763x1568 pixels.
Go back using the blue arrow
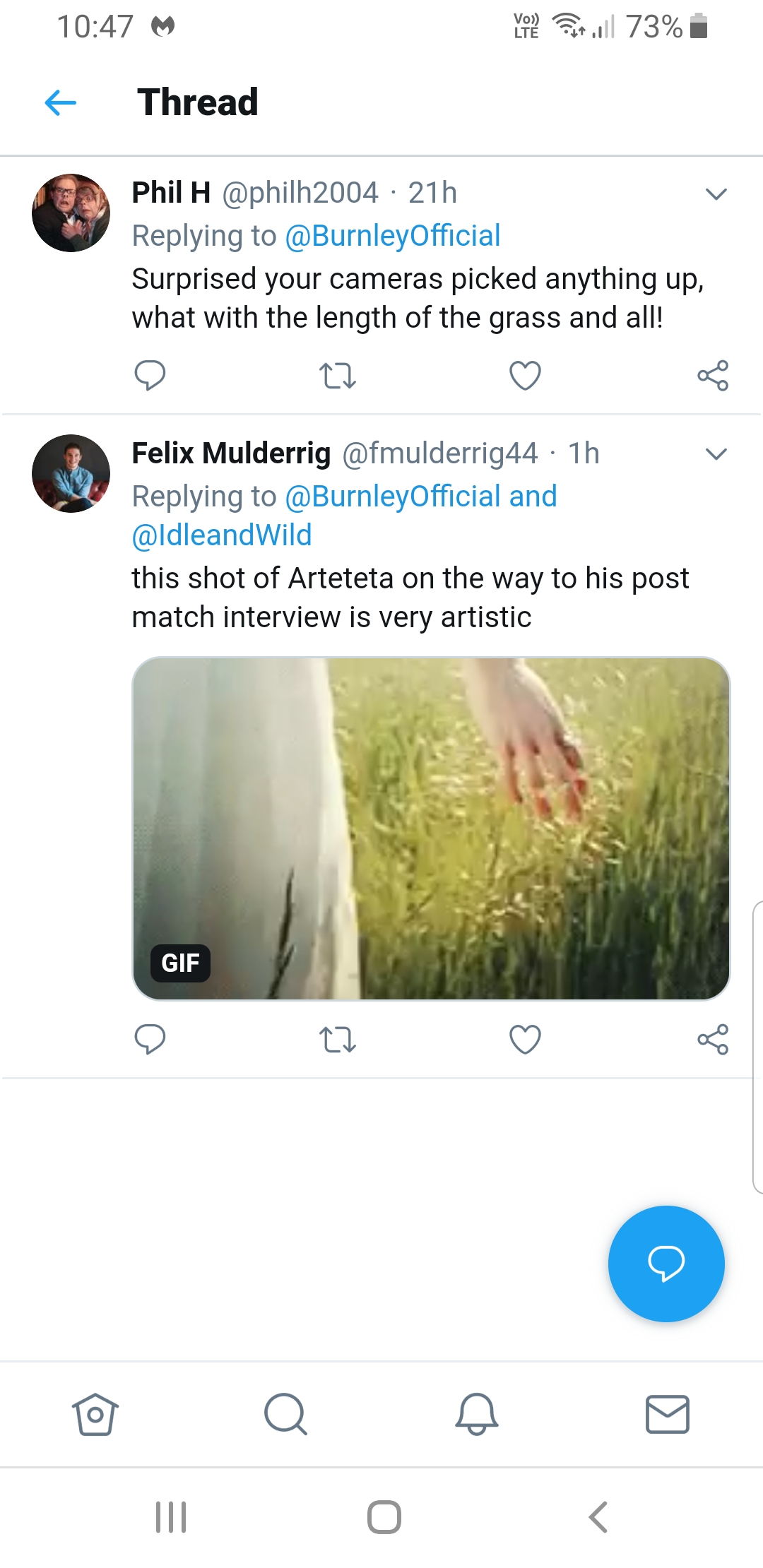[61, 102]
